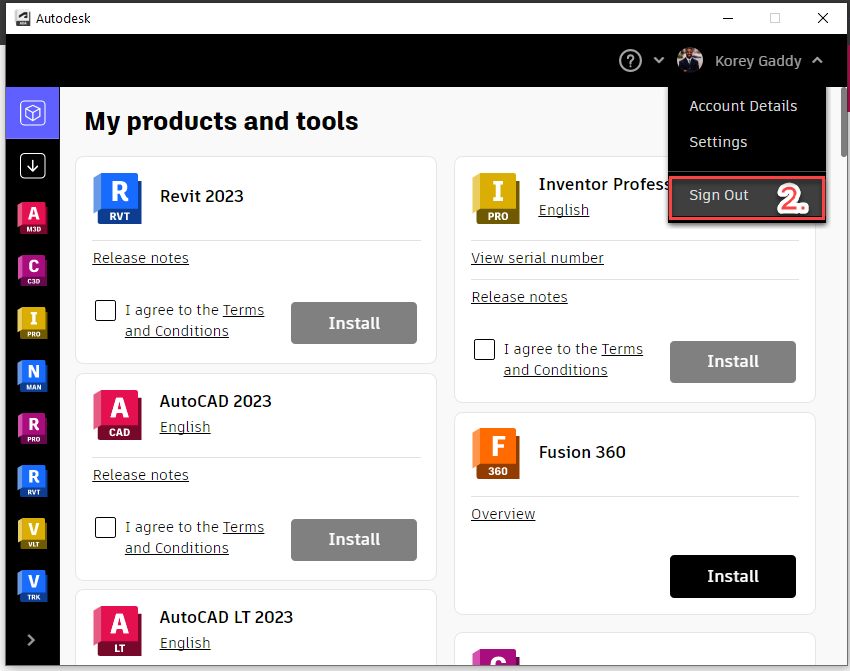Image resolution: width=850 pixels, height=671 pixels.
Task: Open Release notes for AutoCAD 2023
Action: coord(140,474)
